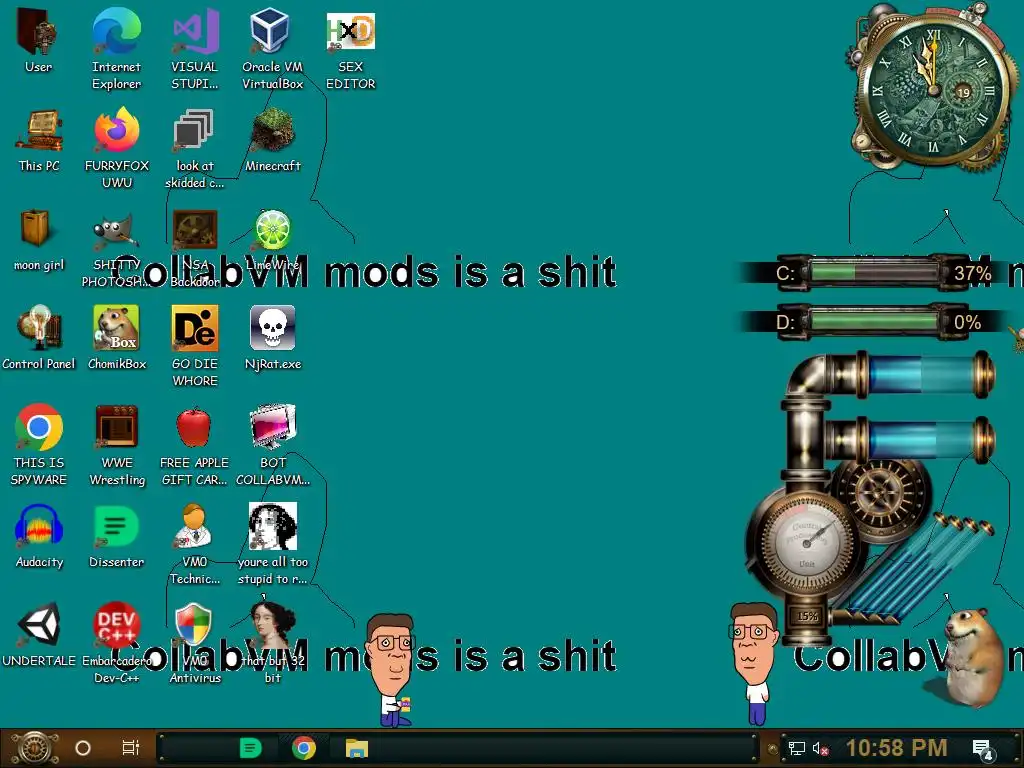Launch THIS IS SPYWARE Chrome shortcut
The height and width of the screenshot is (768, 1024).
point(39,445)
